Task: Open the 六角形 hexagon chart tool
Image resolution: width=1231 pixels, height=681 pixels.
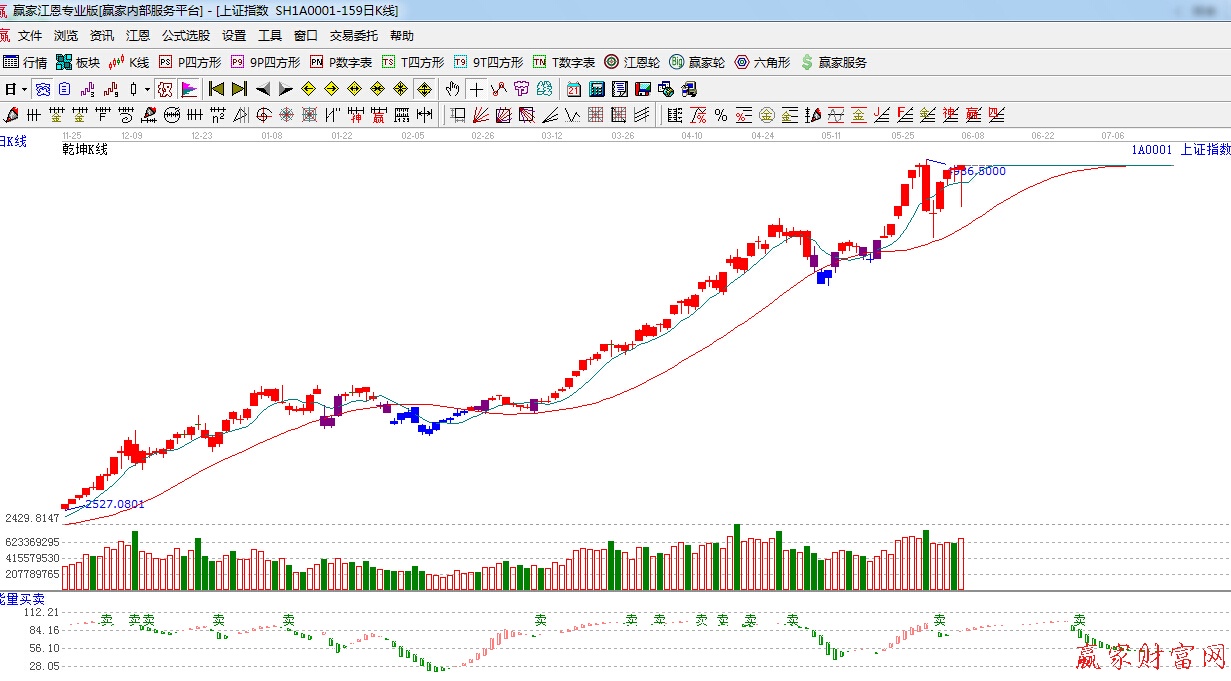Action: (x=762, y=62)
